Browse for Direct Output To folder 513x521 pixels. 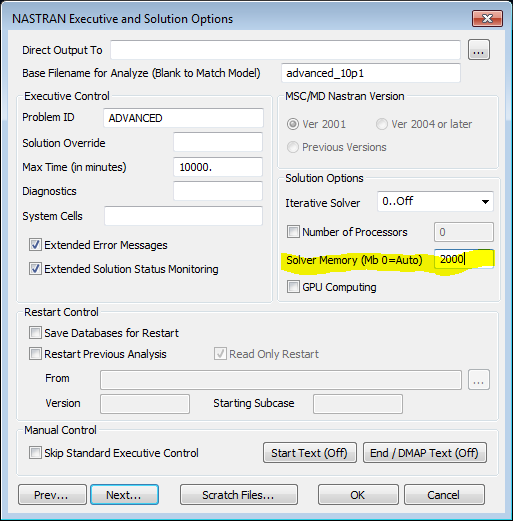coord(479,50)
